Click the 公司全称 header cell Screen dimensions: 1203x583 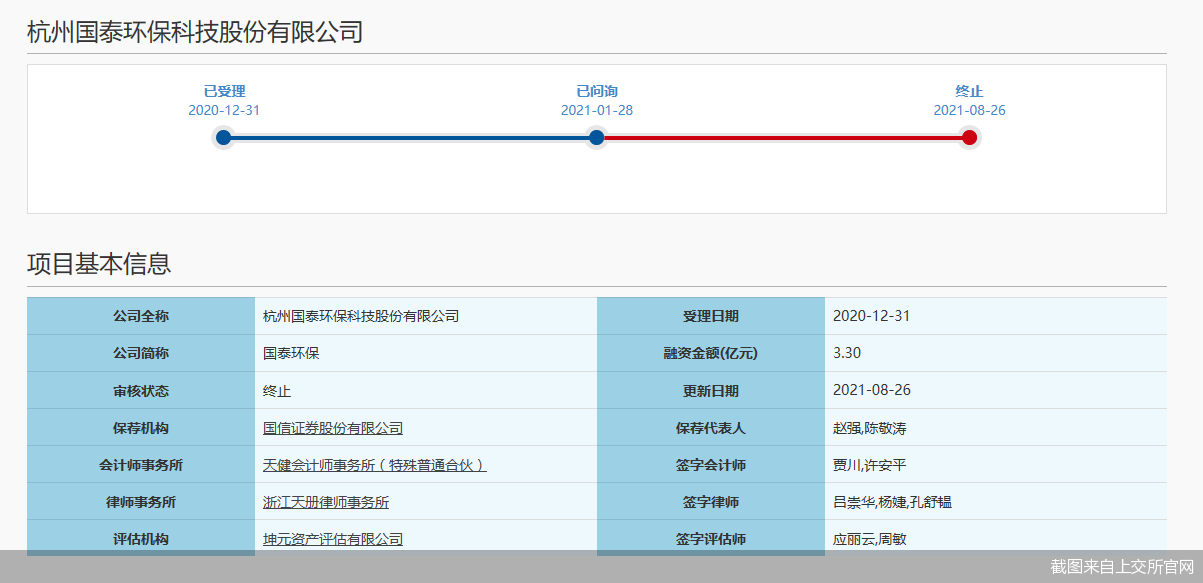[x=141, y=316]
